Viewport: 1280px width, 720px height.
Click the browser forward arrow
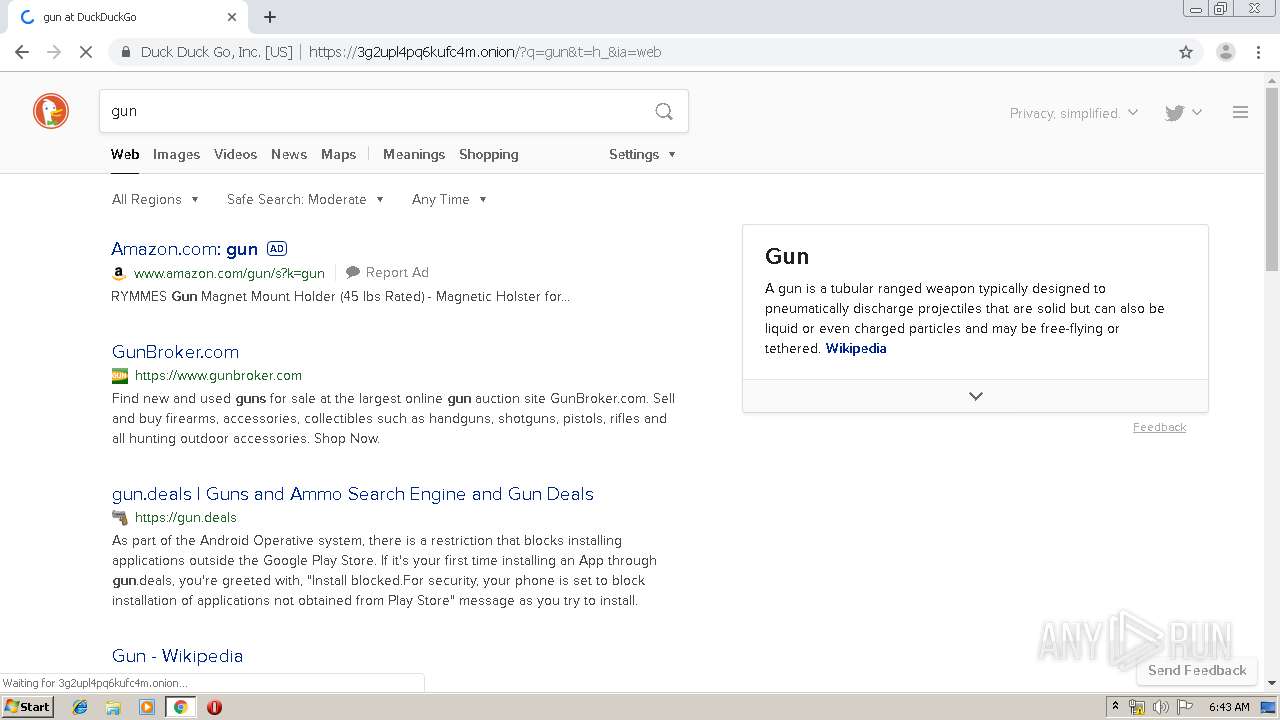click(x=54, y=52)
